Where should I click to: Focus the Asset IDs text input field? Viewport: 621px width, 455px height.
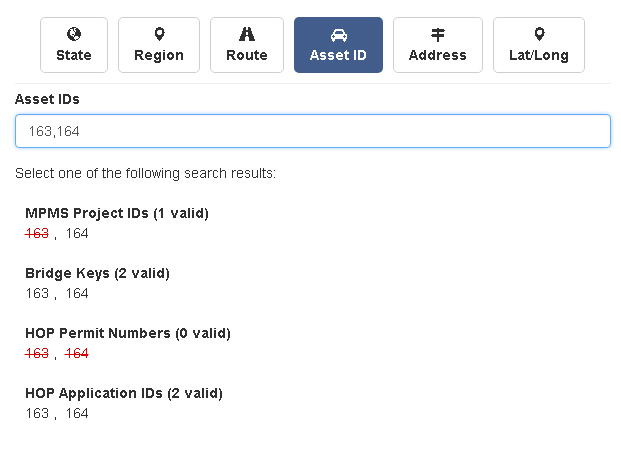312,131
